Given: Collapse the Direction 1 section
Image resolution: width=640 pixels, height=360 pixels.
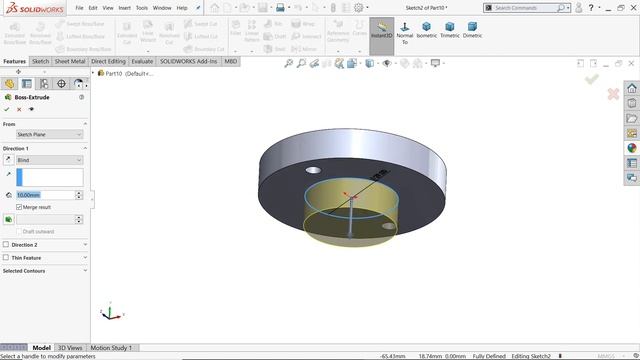Looking at the screenshot, I should (x=85, y=148).
